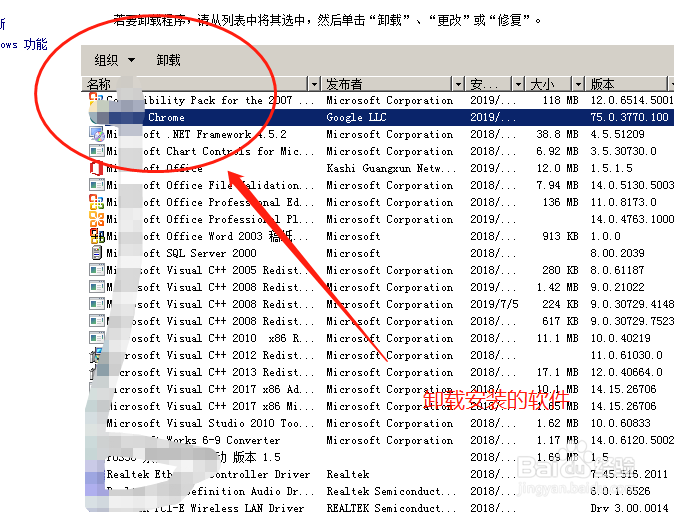Screen dimensions: 674x512
Task: Click icon of Office Professional Ed. entry
Action: point(97,202)
